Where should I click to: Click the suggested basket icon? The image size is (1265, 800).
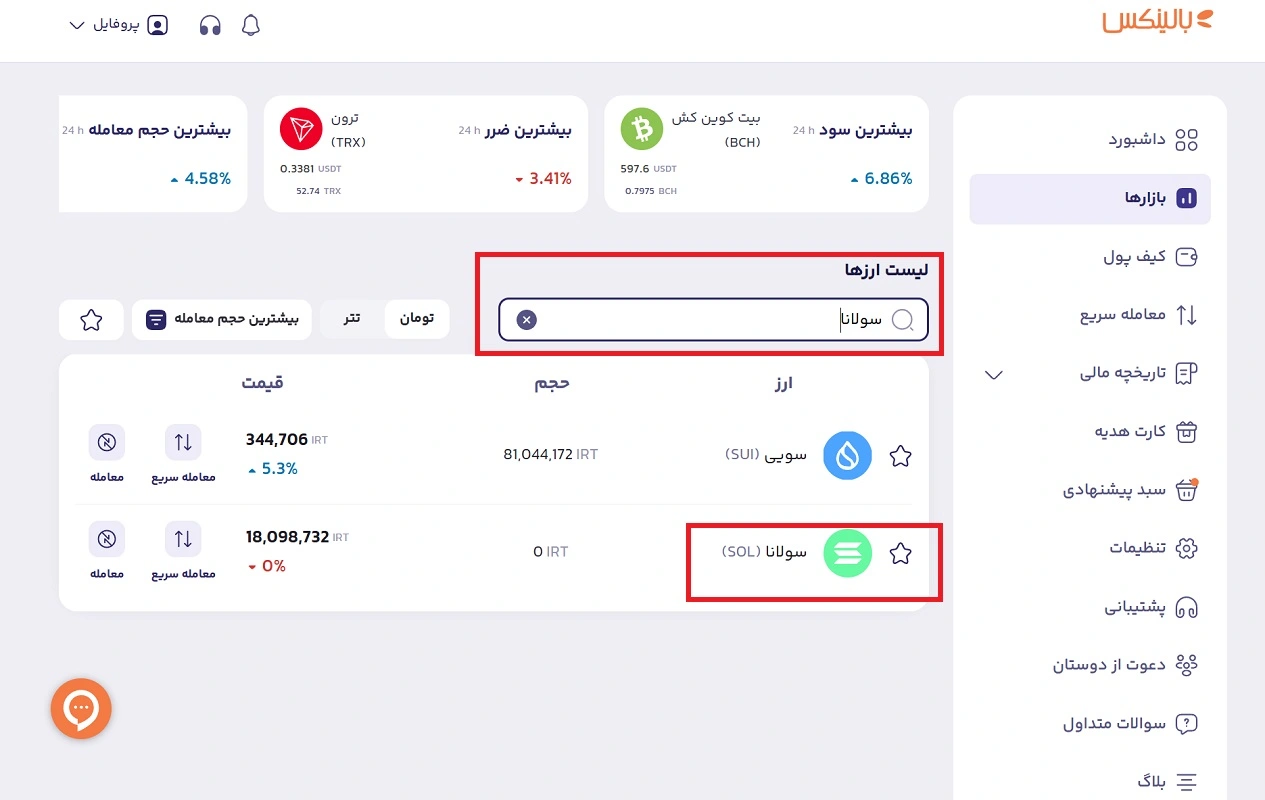click(1186, 490)
